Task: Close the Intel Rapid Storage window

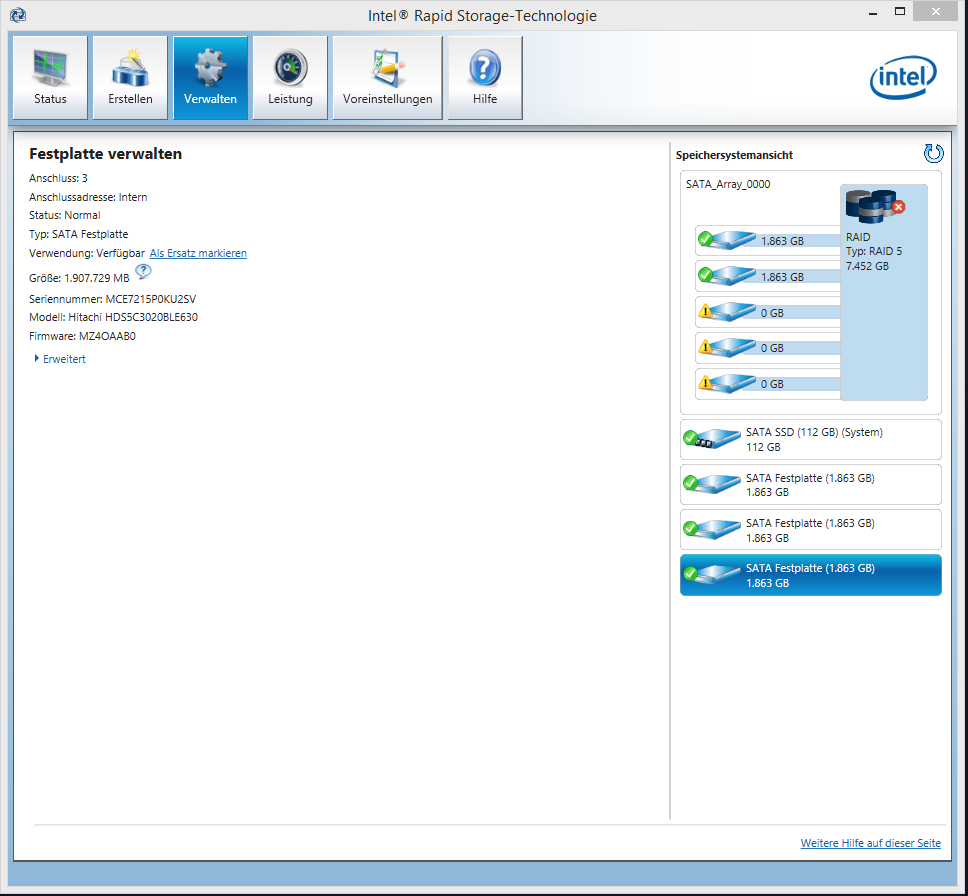Action: click(x=936, y=12)
